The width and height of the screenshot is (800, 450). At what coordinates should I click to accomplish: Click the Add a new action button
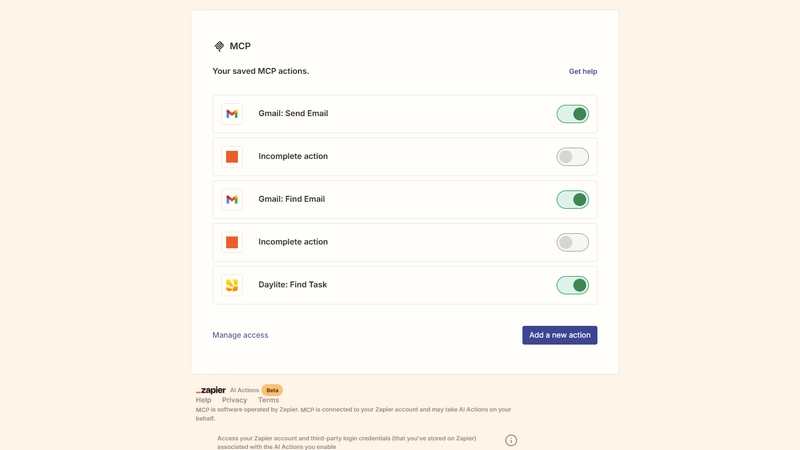click(x=560, y=335)
